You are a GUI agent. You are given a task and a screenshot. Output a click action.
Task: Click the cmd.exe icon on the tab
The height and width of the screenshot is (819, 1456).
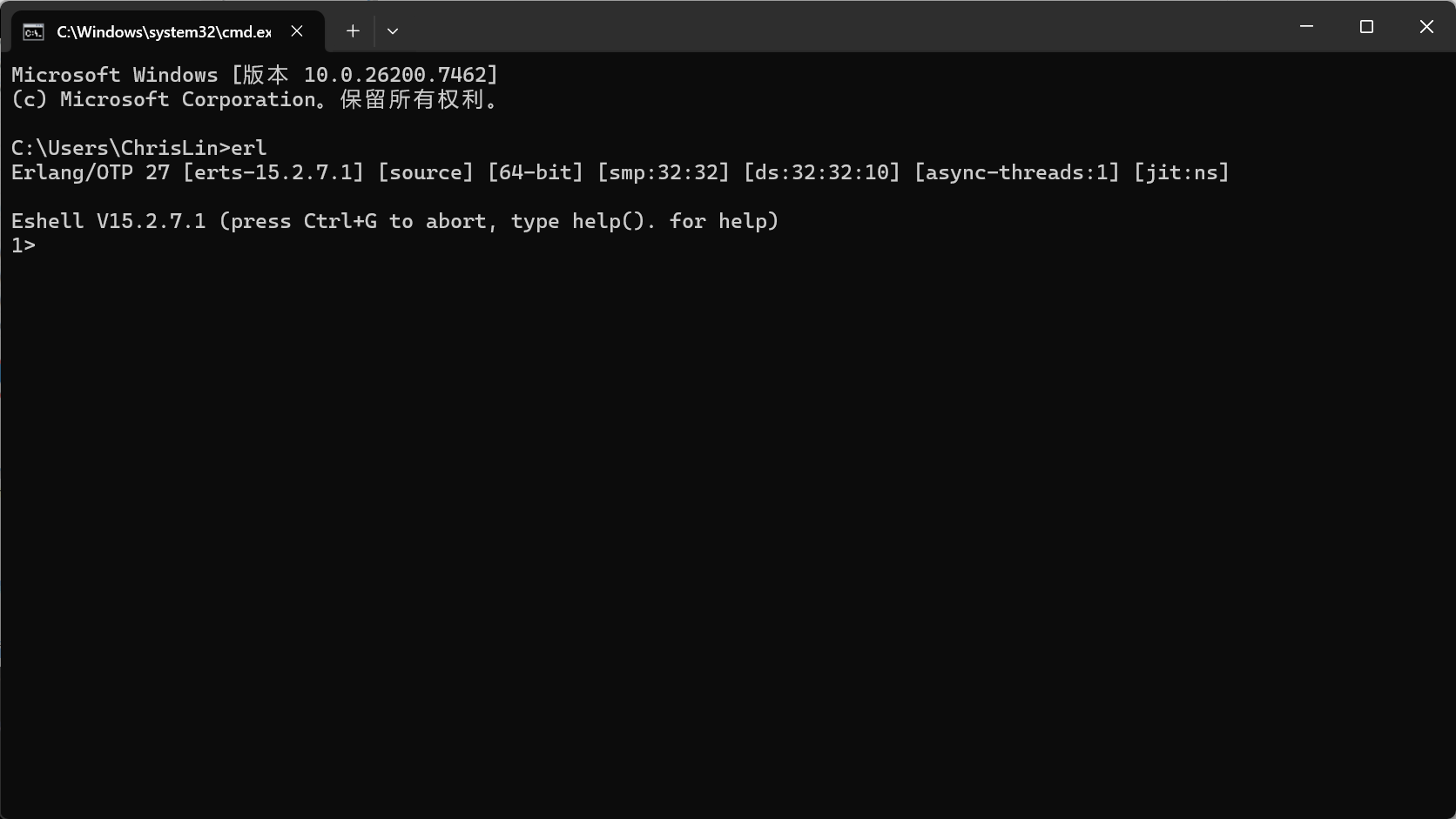pyautogui.click(x=33, y=31)
